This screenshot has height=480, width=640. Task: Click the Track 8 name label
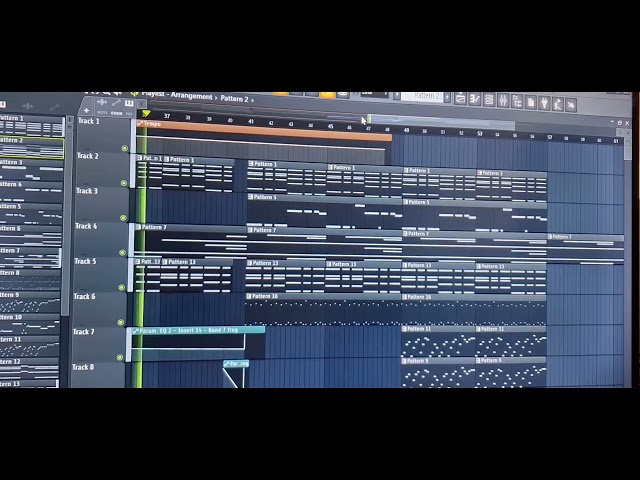pyautogui.click(x=83, y=367)
